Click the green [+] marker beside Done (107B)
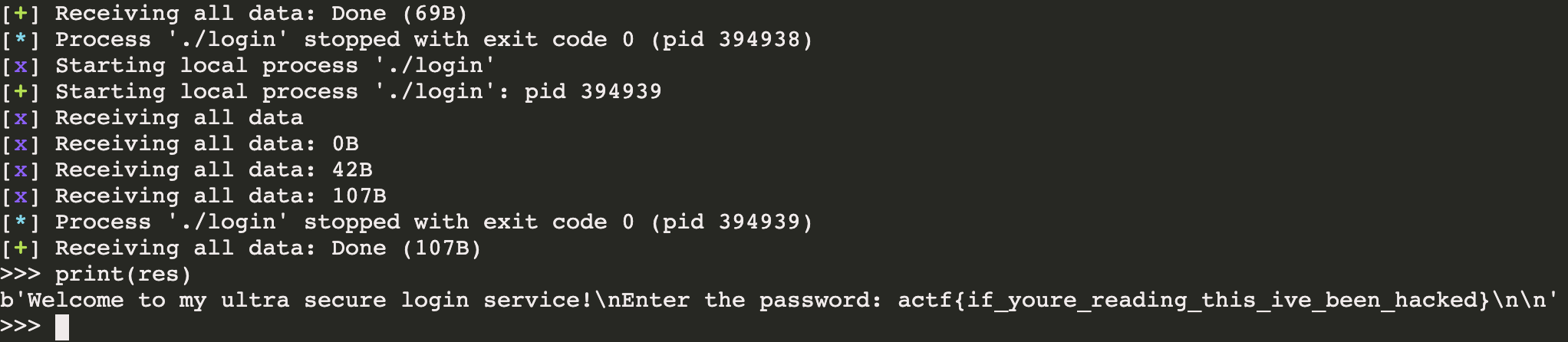This screenshot has height=342, width=1568. [x=21, y=248]
